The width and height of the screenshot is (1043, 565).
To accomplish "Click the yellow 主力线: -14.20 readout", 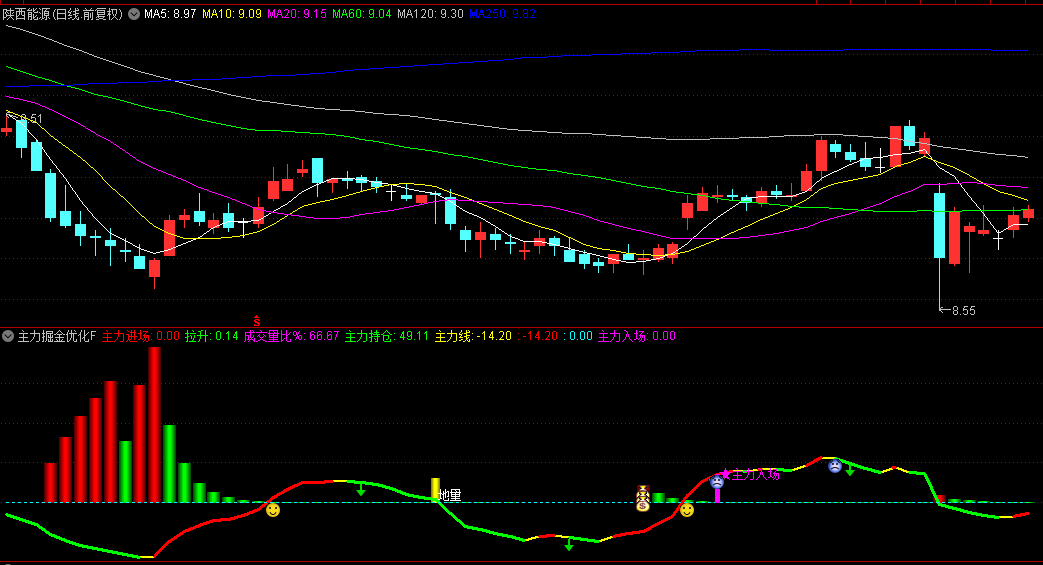I will (x=474, y=336).
